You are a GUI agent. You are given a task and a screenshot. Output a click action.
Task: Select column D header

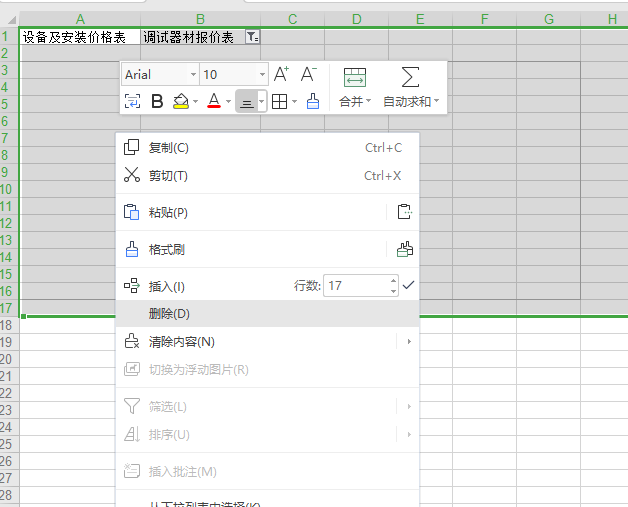pos(356,19)
